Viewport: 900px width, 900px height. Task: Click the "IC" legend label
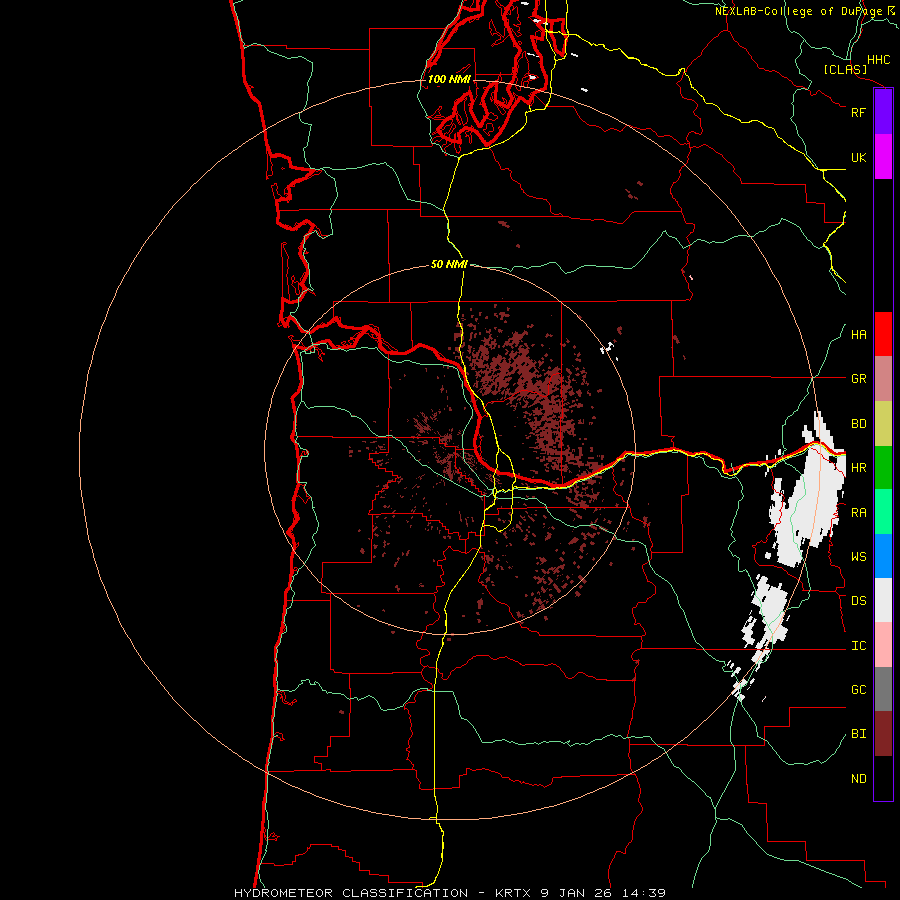(x=858, y=646)
